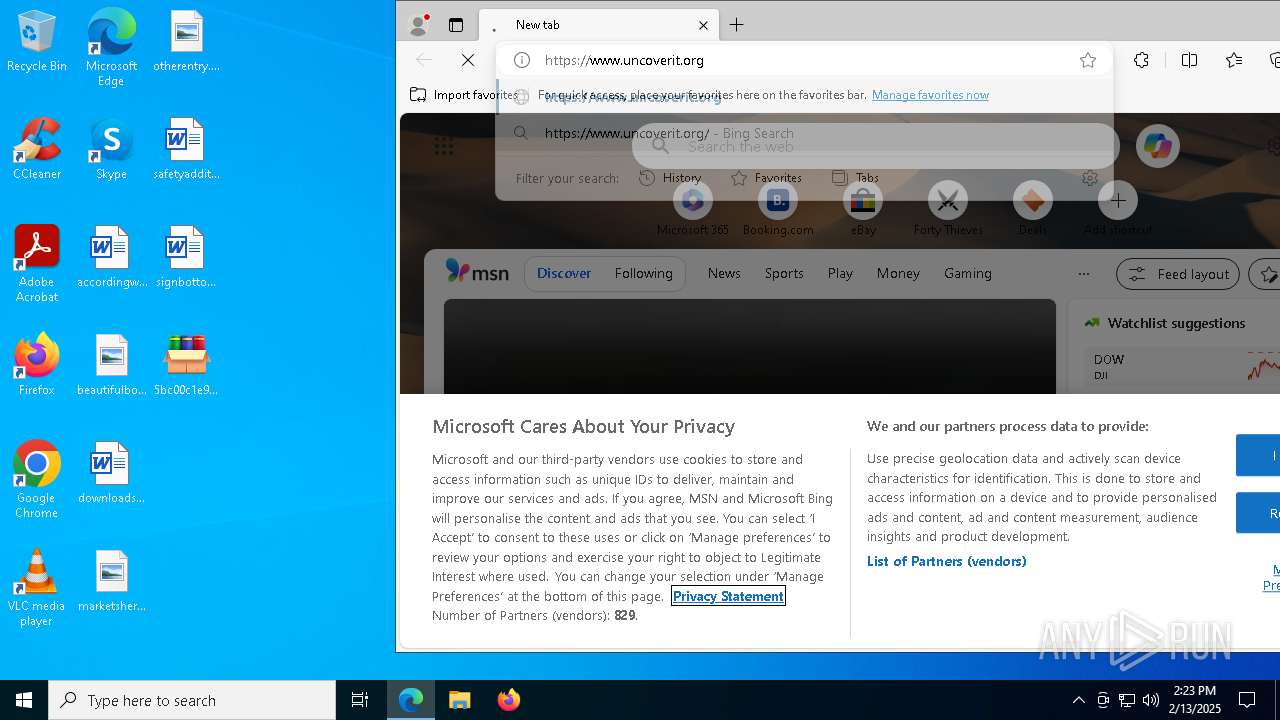The height and width of the screenshot is (720, 1280).
Task: Select the 5bc00c1e9 archive file
Action: [186, 365]
